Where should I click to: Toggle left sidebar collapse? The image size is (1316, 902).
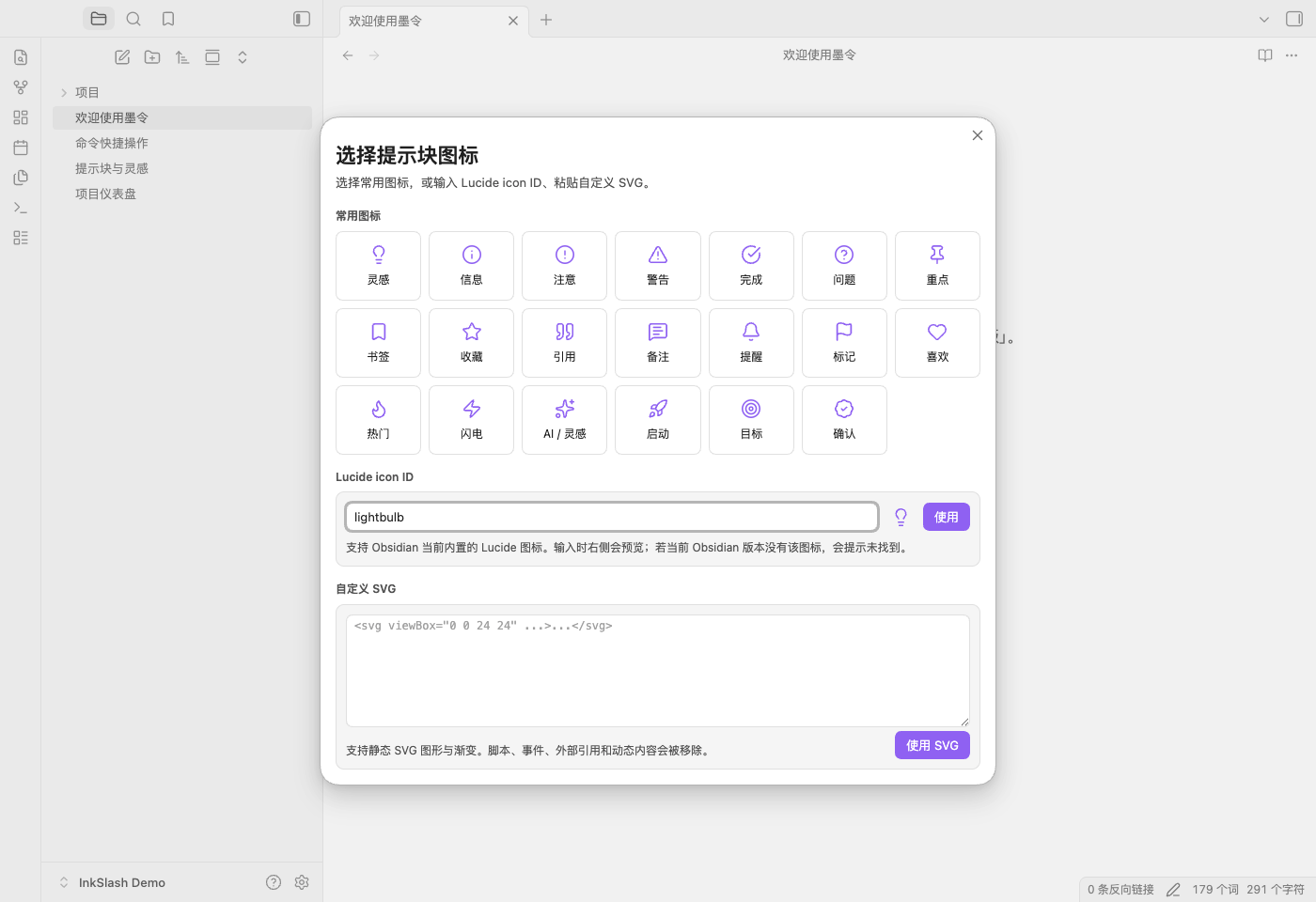302,19
